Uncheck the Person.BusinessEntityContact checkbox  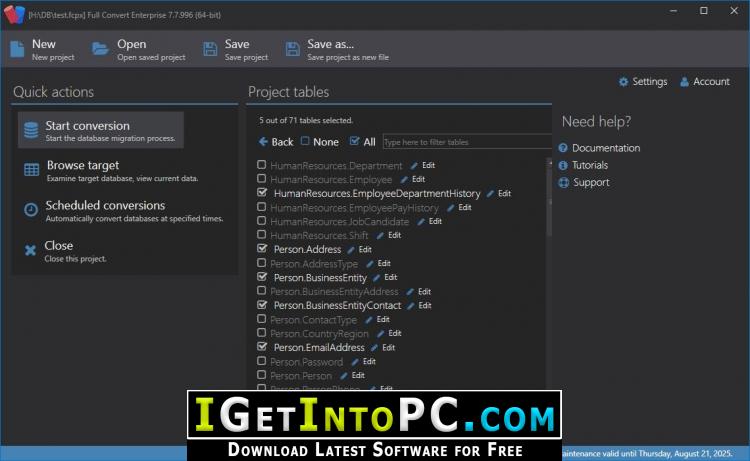click(261, 304)
